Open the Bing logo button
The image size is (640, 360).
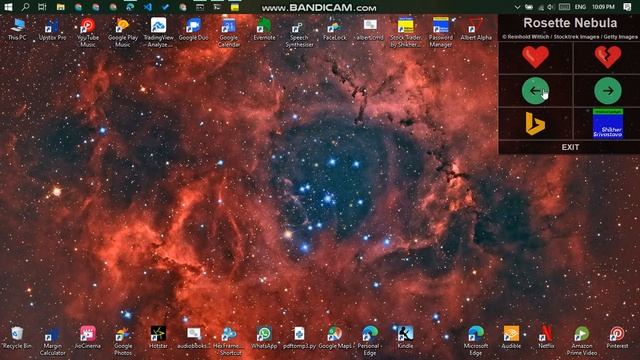tap(535, 124)
